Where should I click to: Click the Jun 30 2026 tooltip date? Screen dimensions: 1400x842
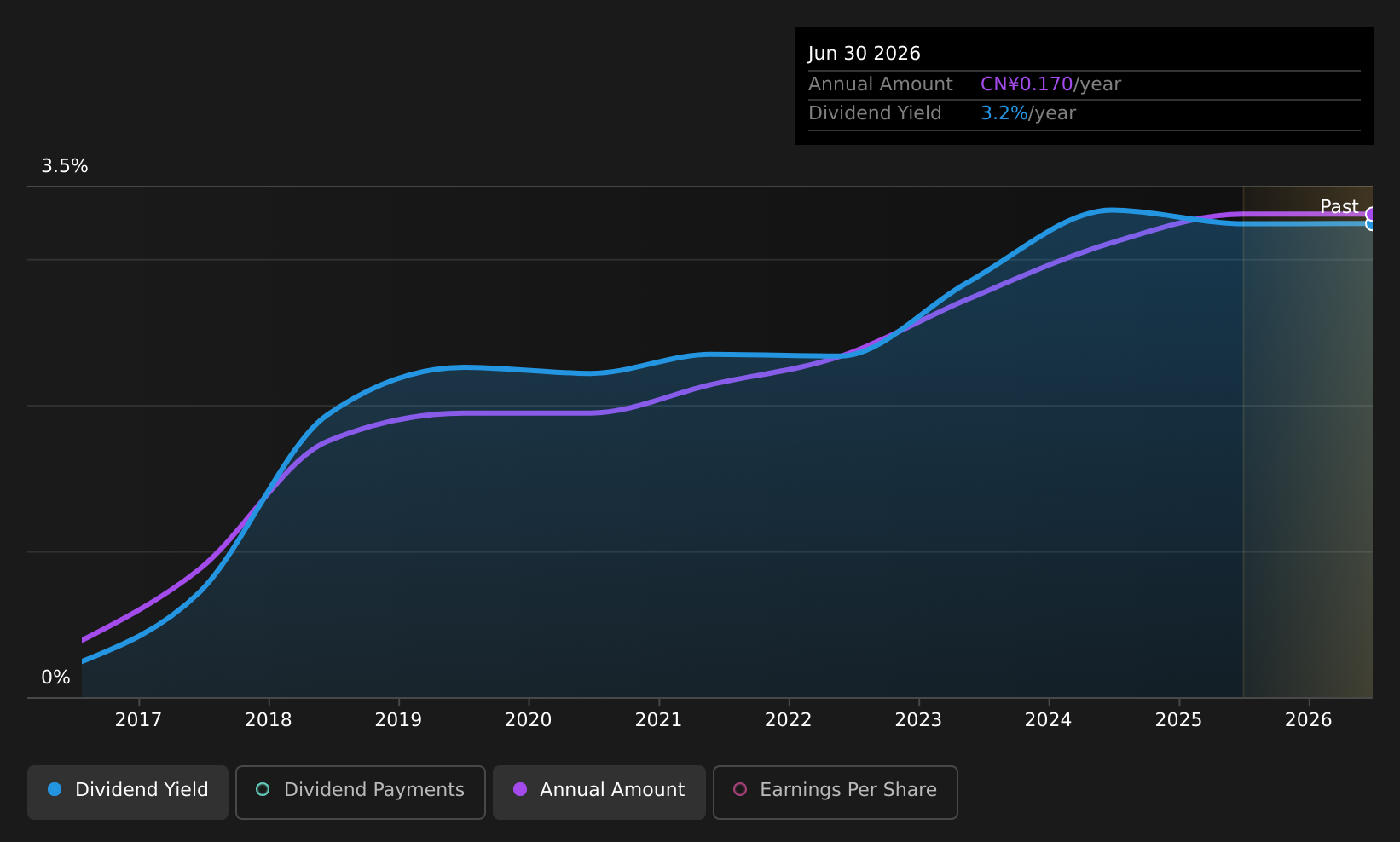(x=865, y=54)
